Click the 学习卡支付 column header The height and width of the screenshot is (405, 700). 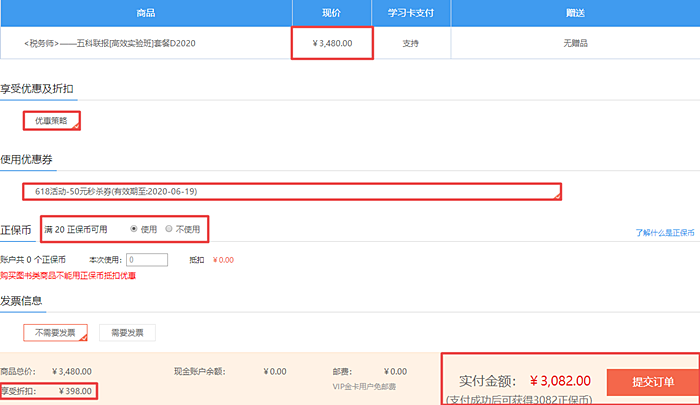point(411,13)
